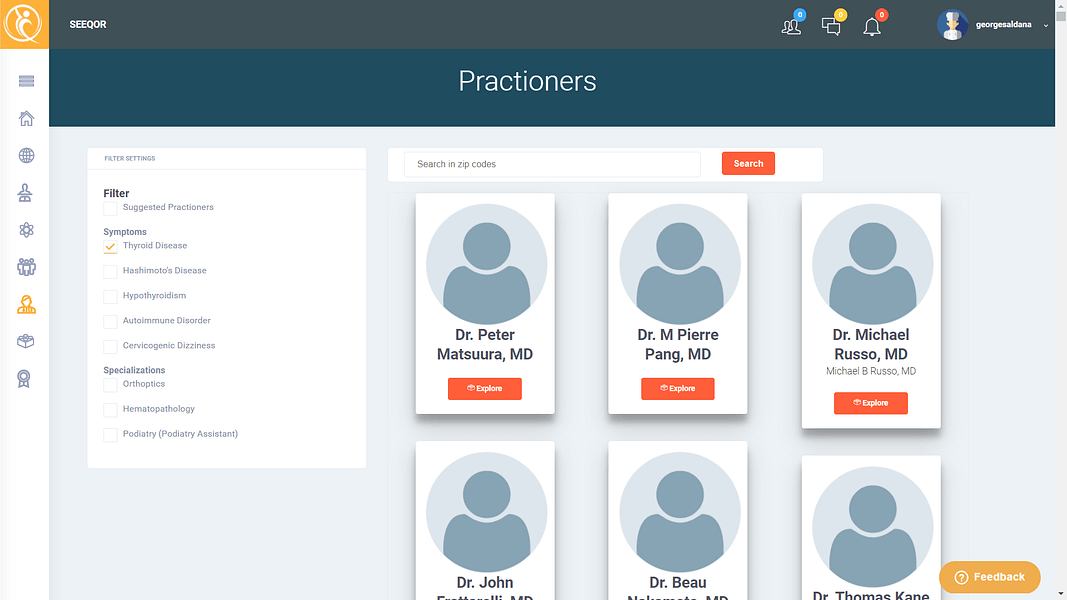
Task: Click the SEEQOR orange logo icon
Action: click(x=24, y=24)
